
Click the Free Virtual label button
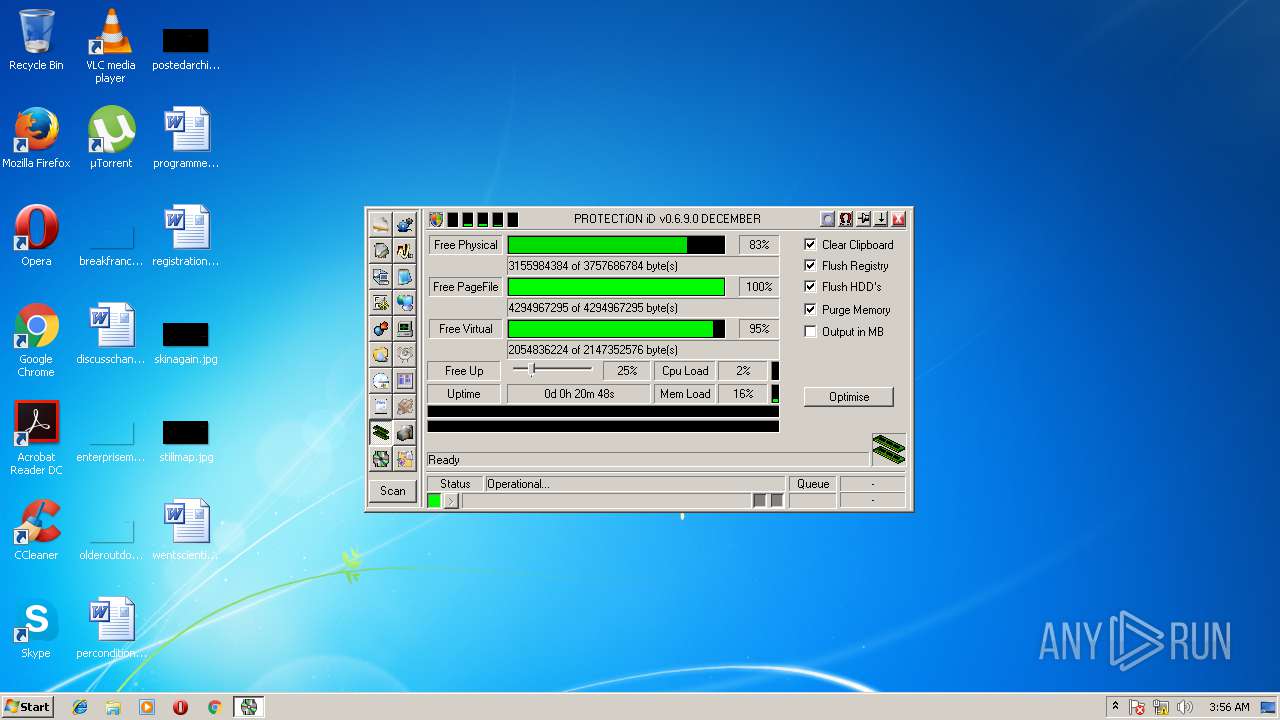pos(465,329)
